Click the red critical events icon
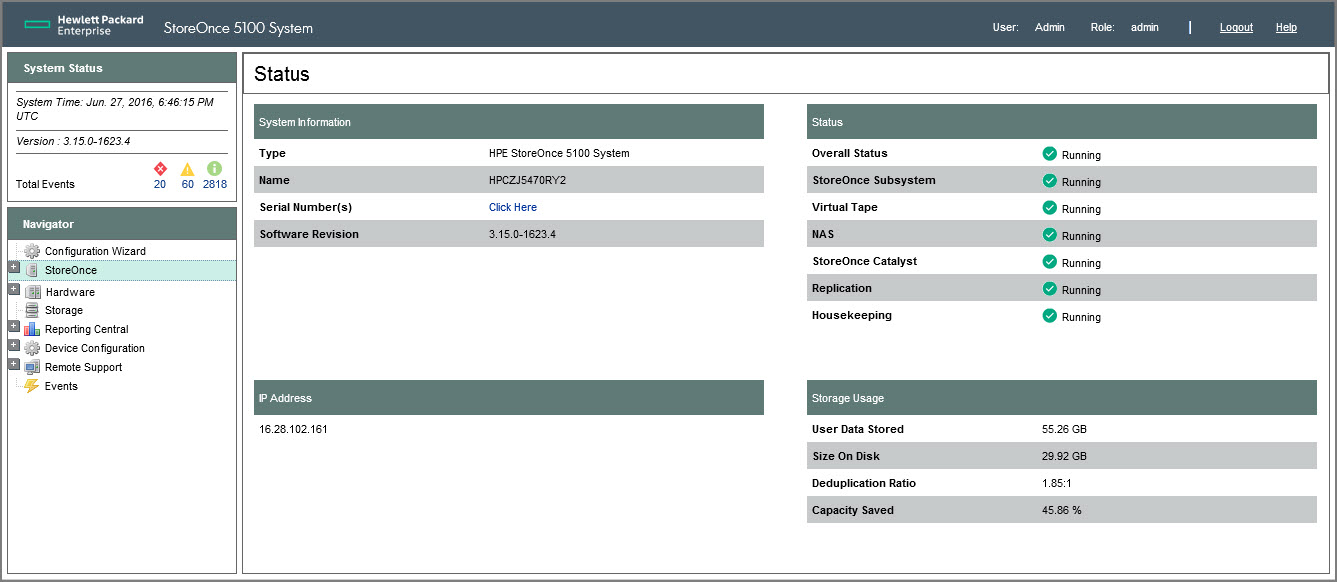The image size is (1337, 582). 160,169
